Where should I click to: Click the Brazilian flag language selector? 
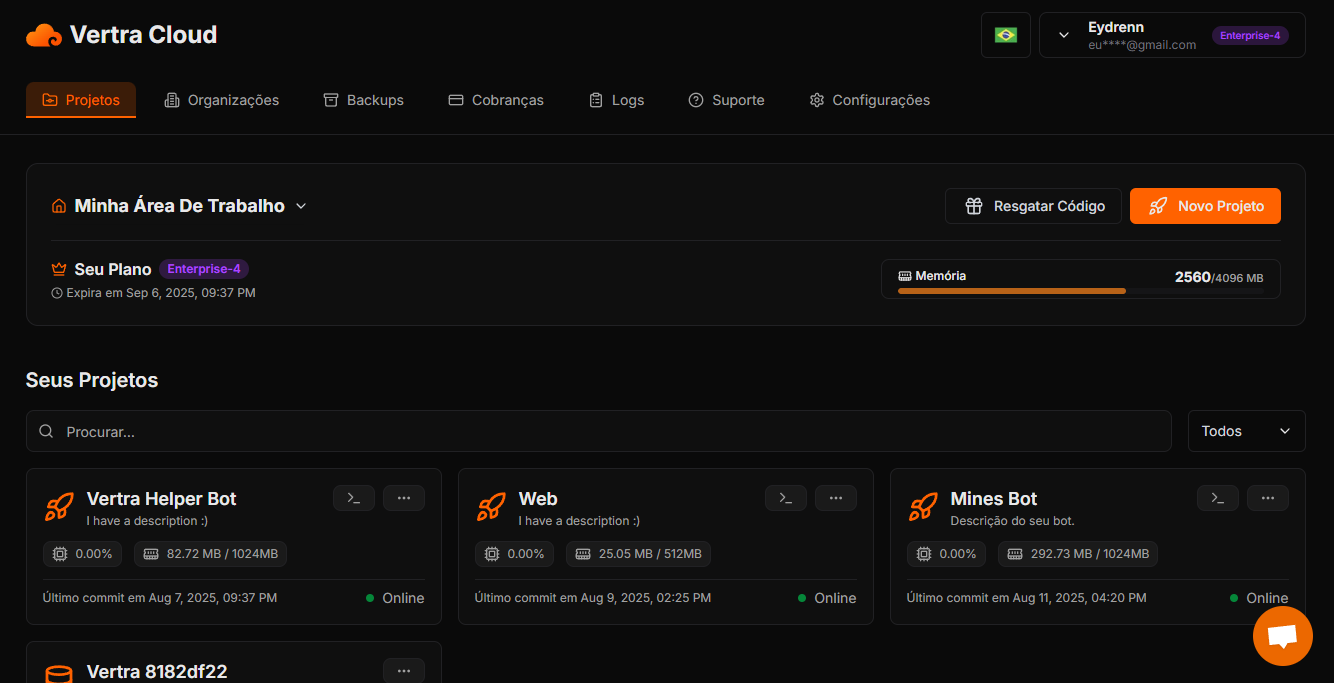pos(1005,34)
